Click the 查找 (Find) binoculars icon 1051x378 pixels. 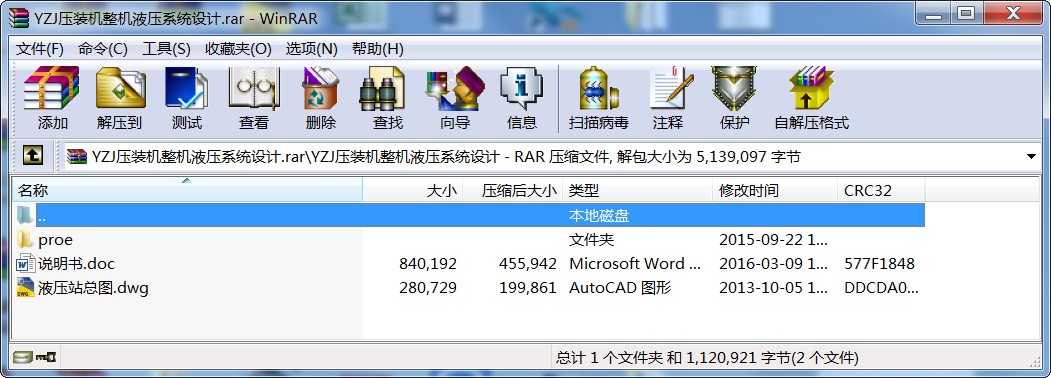[382, 88]
